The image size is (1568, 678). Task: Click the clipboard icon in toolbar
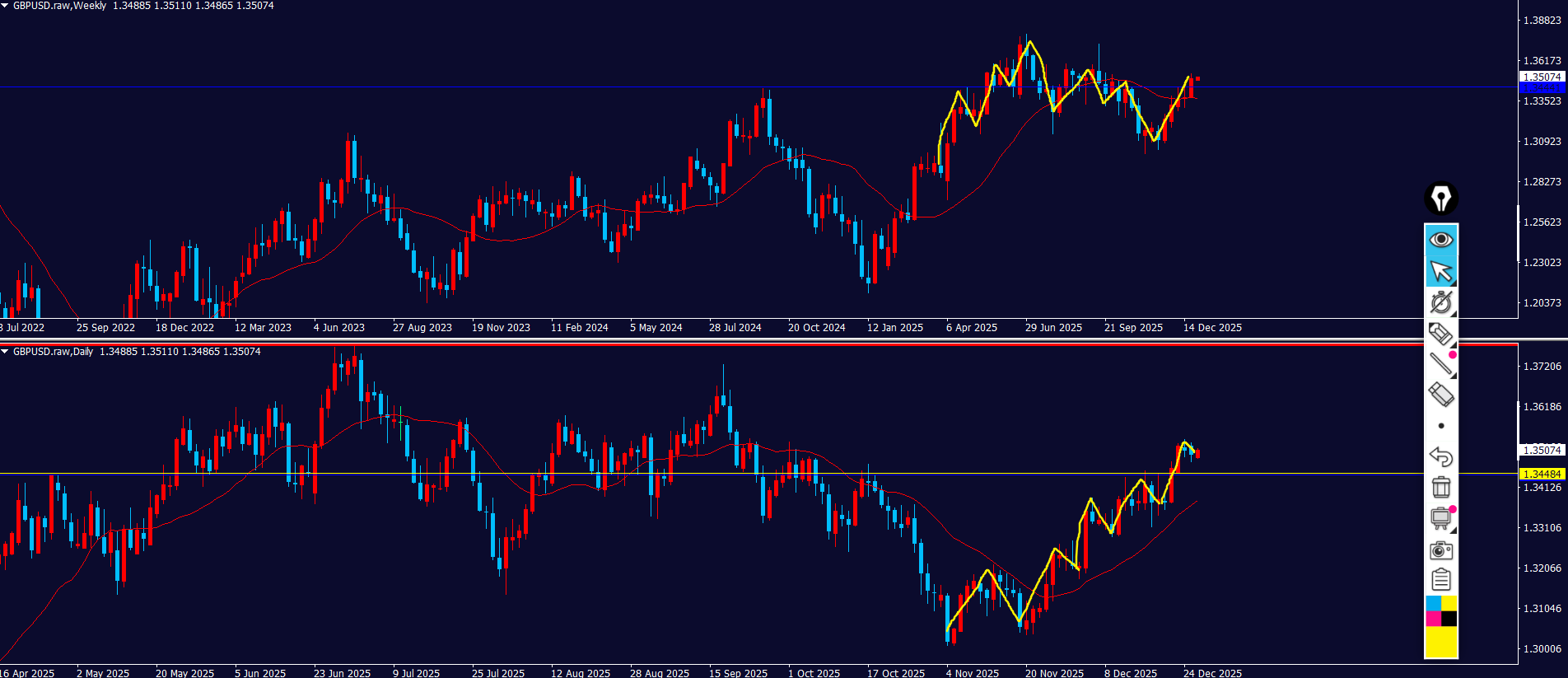click(1441, 580)
